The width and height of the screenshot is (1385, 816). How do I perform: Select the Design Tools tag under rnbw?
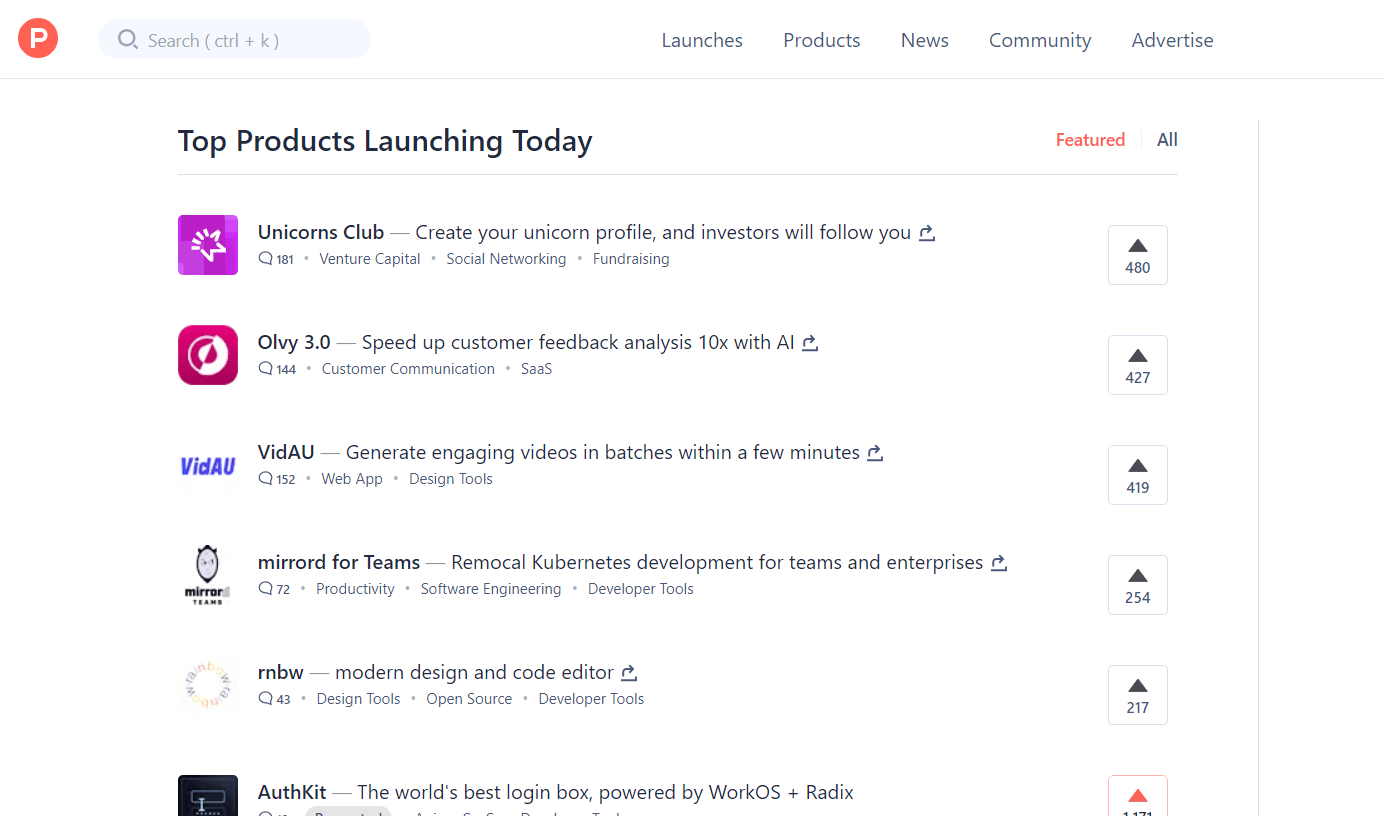click(x=358, y=699)
